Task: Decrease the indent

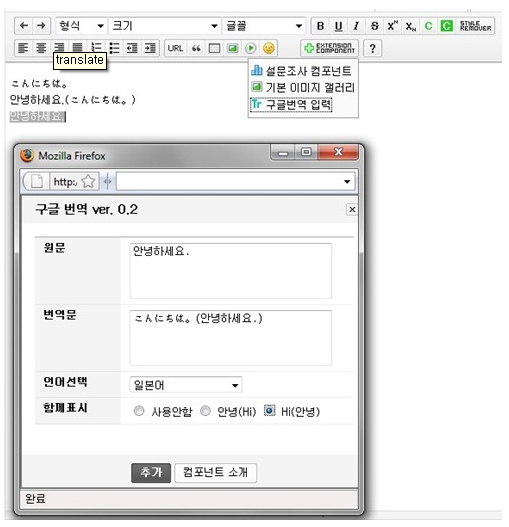Action: point(132,48)
